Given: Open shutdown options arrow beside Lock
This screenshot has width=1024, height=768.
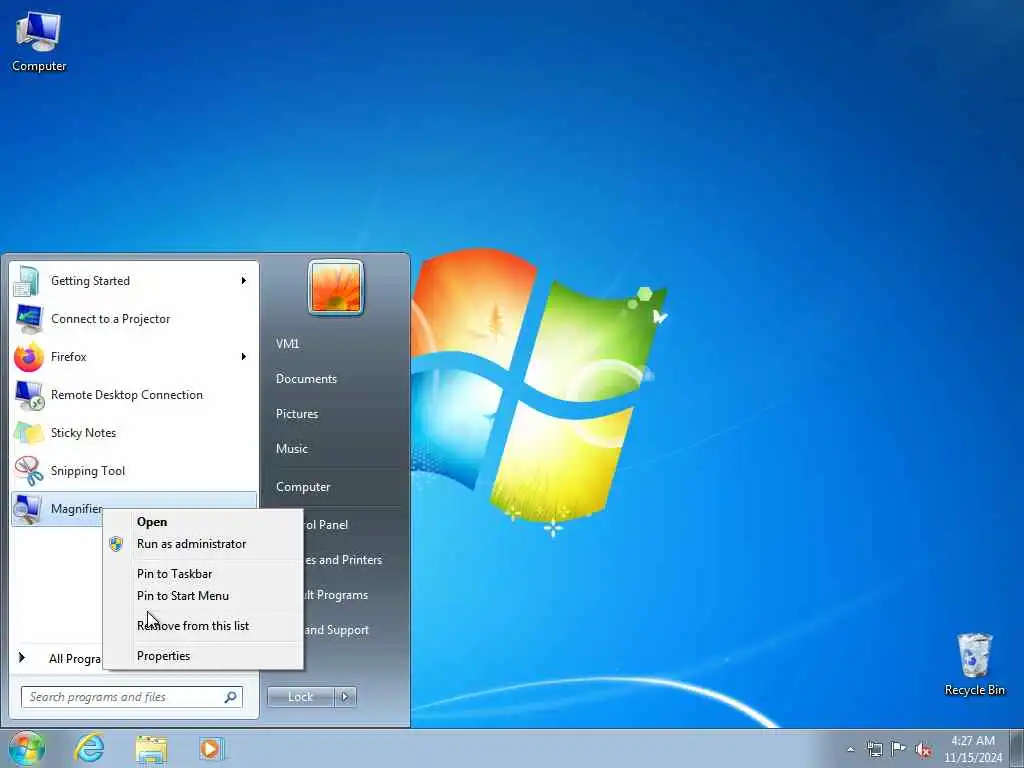Looking at the screenshot, I should coord(345,697).
